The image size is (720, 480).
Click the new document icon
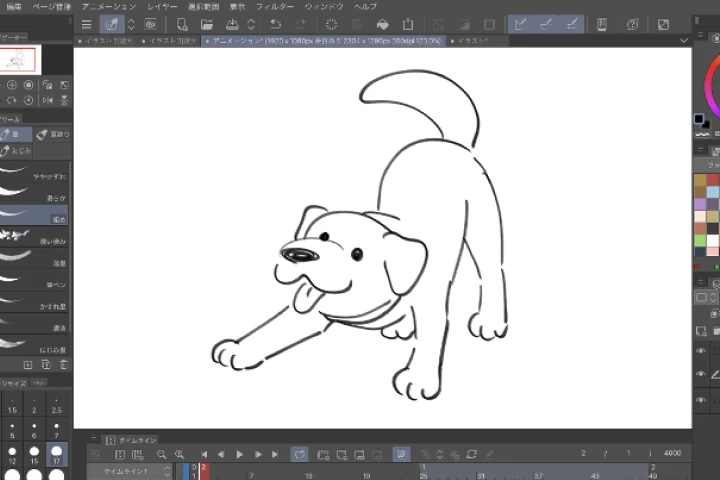(181, 24)
